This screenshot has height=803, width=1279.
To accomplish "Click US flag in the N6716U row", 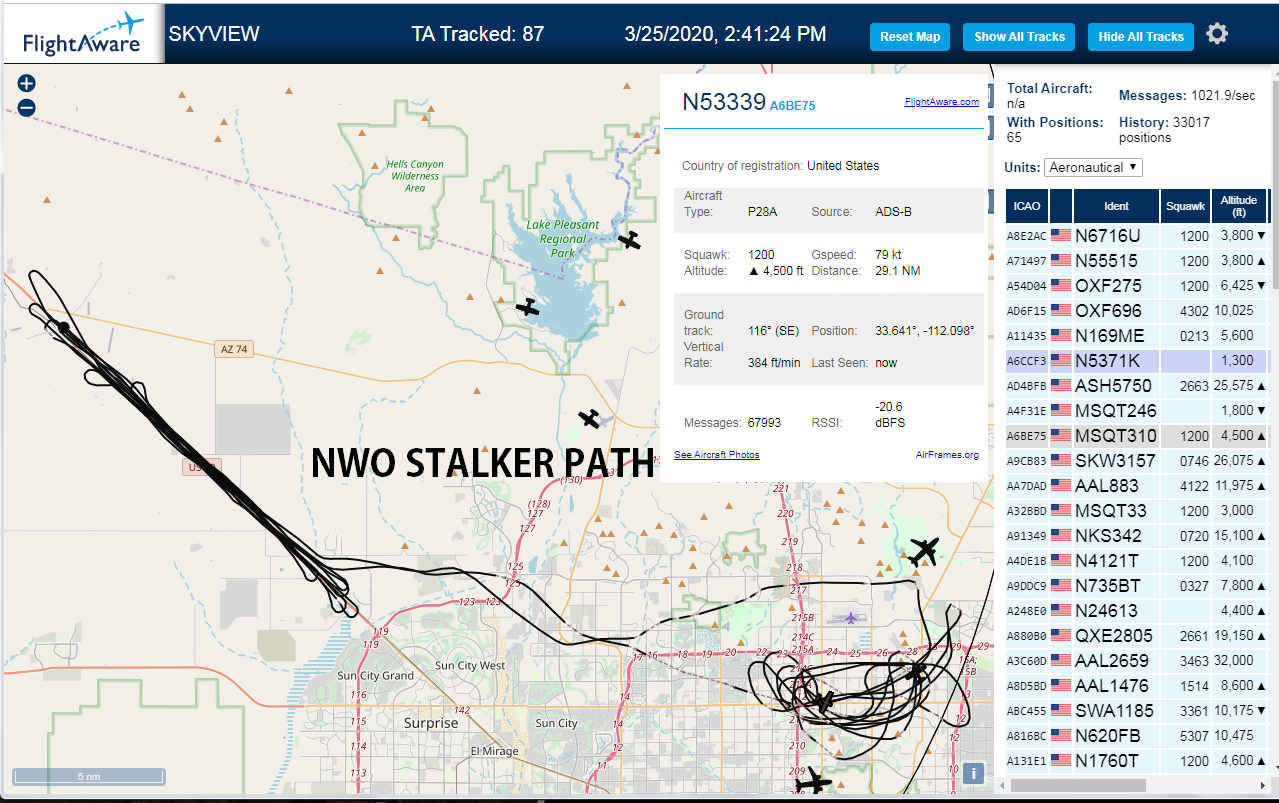I will (x=1060, y=236).
